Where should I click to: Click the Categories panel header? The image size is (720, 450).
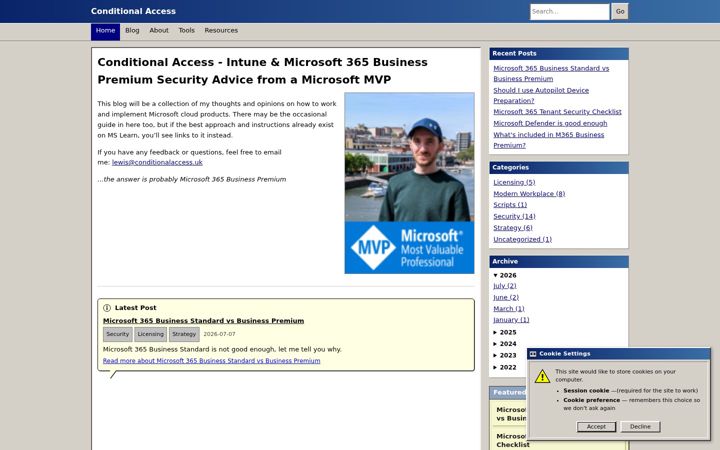pos(559,168)
